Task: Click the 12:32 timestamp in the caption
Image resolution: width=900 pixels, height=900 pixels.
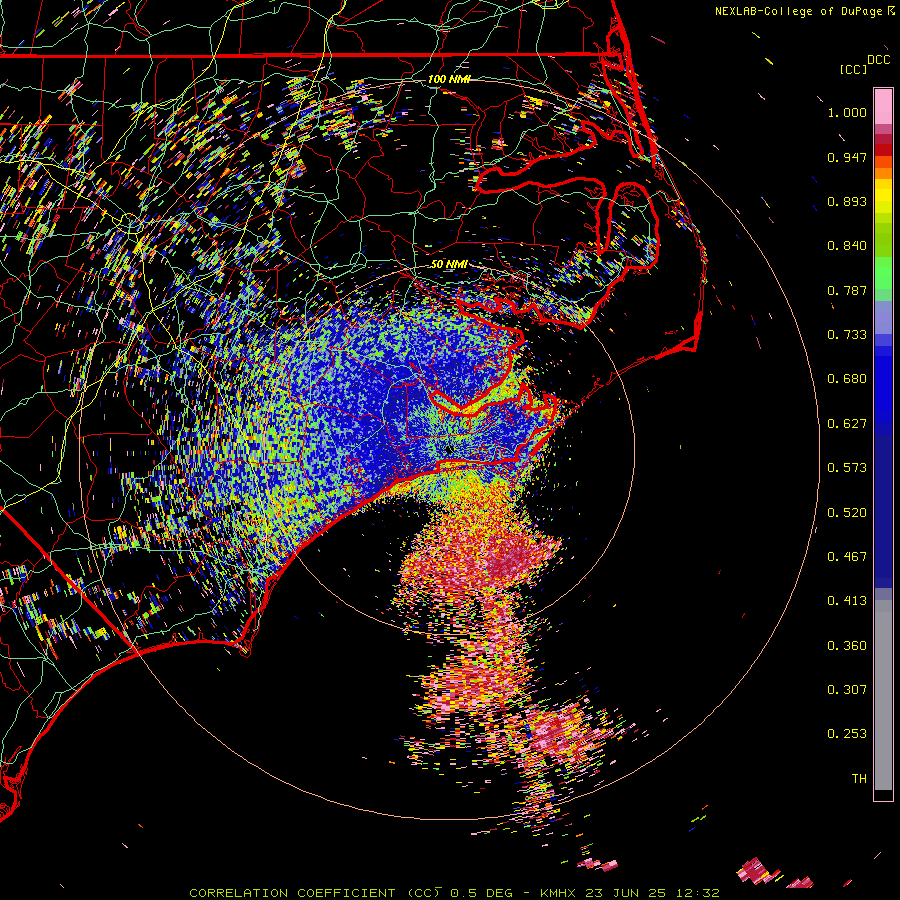Action: tap(697, 893)
